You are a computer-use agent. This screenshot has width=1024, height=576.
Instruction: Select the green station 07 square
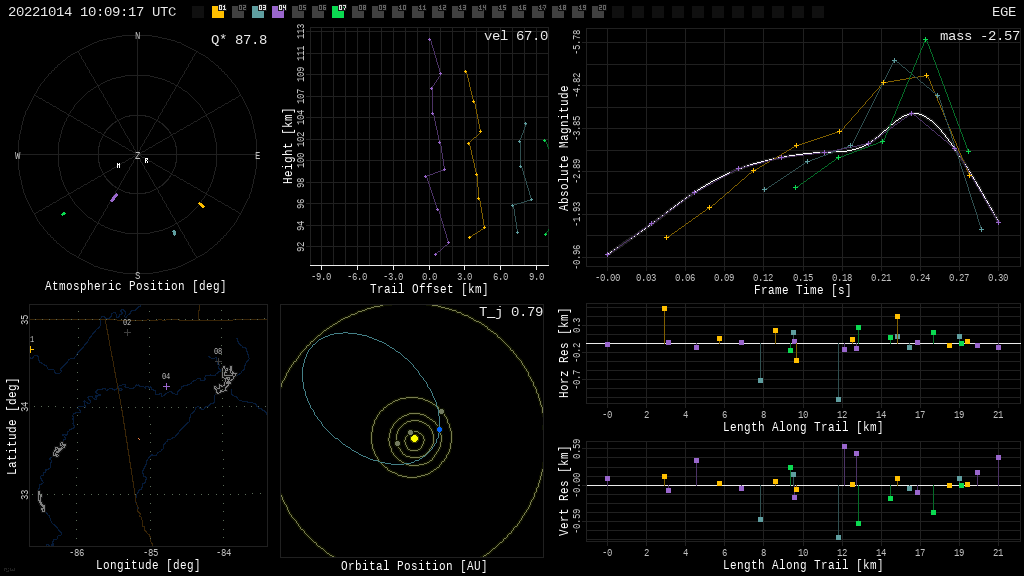338,12
